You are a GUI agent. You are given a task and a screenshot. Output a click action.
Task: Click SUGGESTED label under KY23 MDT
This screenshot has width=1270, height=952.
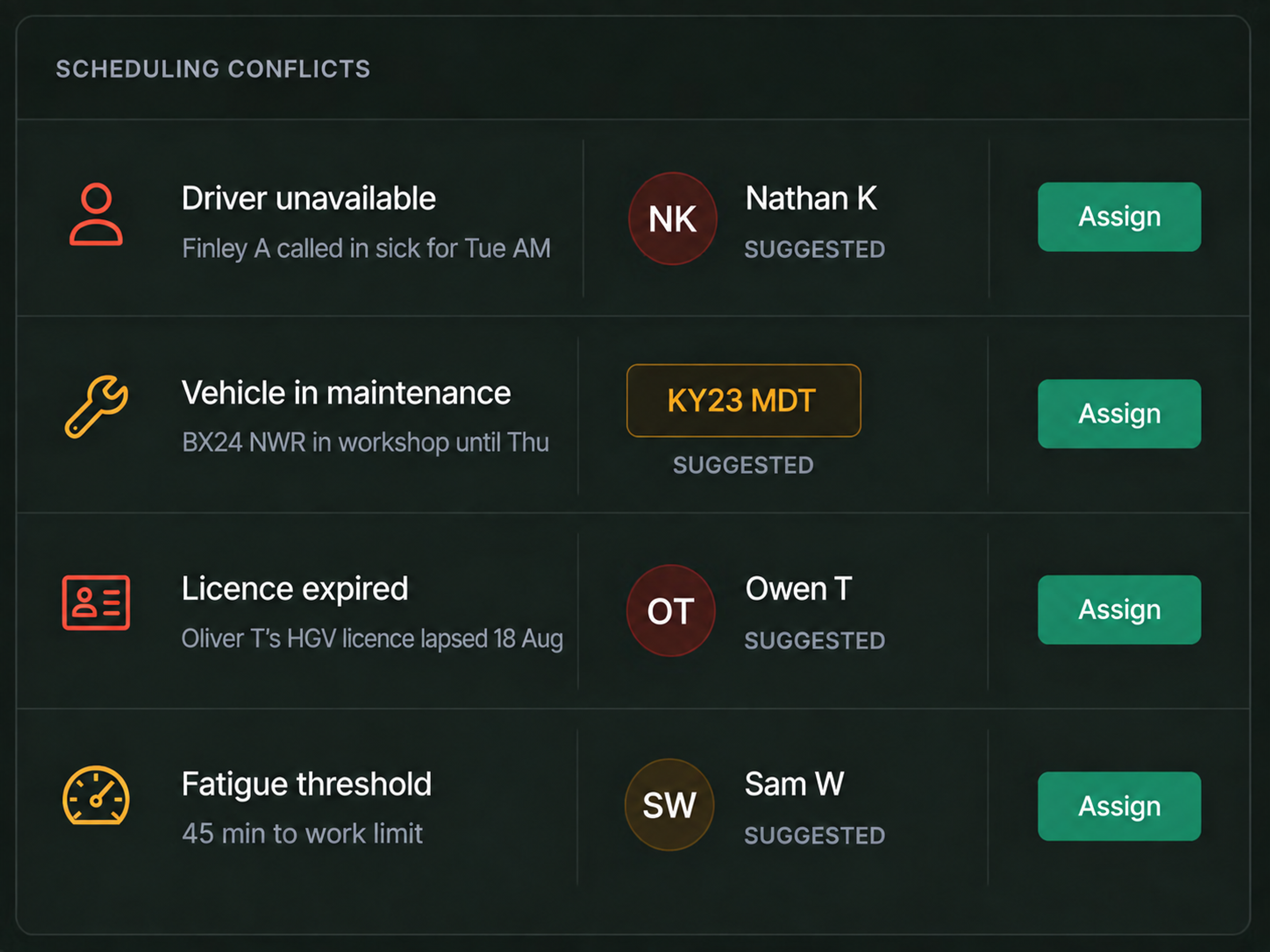tap(743, 465)
